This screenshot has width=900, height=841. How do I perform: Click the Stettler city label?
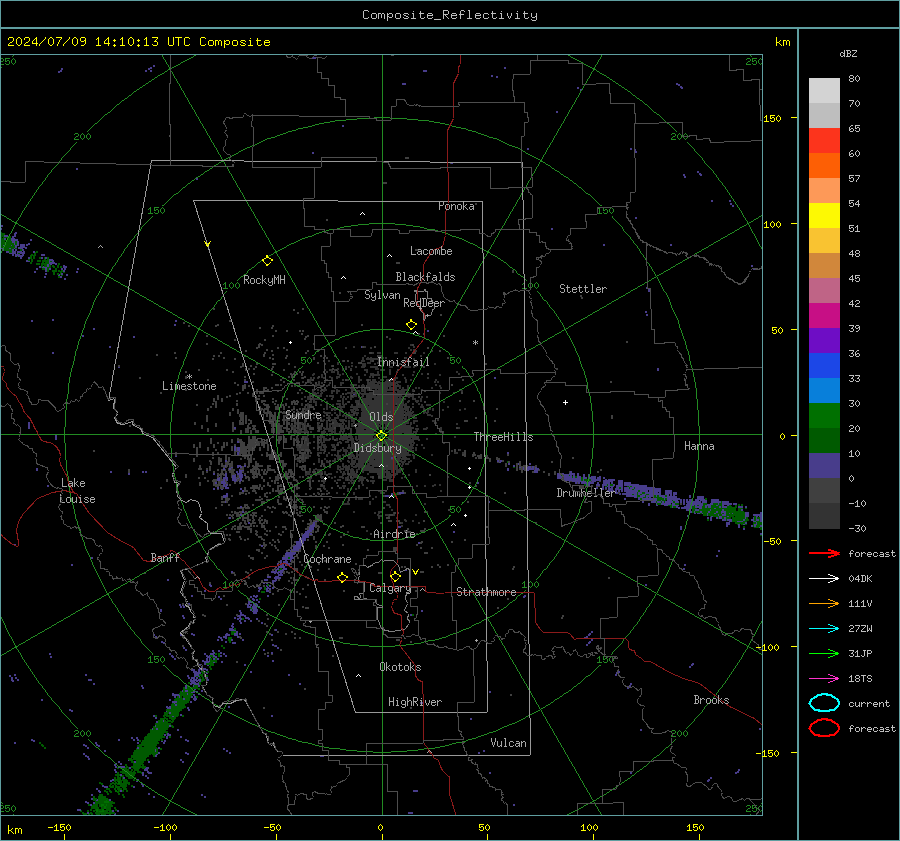coord(583,289)
